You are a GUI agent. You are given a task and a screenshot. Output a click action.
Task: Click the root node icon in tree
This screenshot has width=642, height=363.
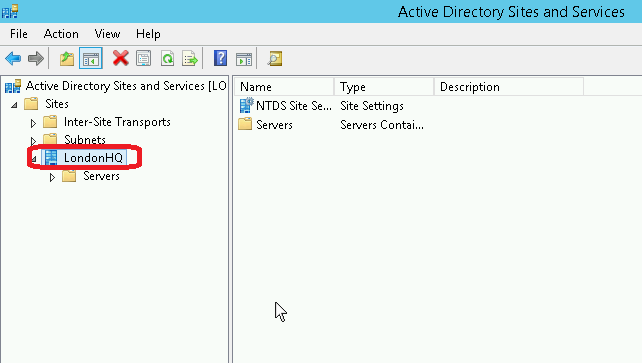(13, 86)
